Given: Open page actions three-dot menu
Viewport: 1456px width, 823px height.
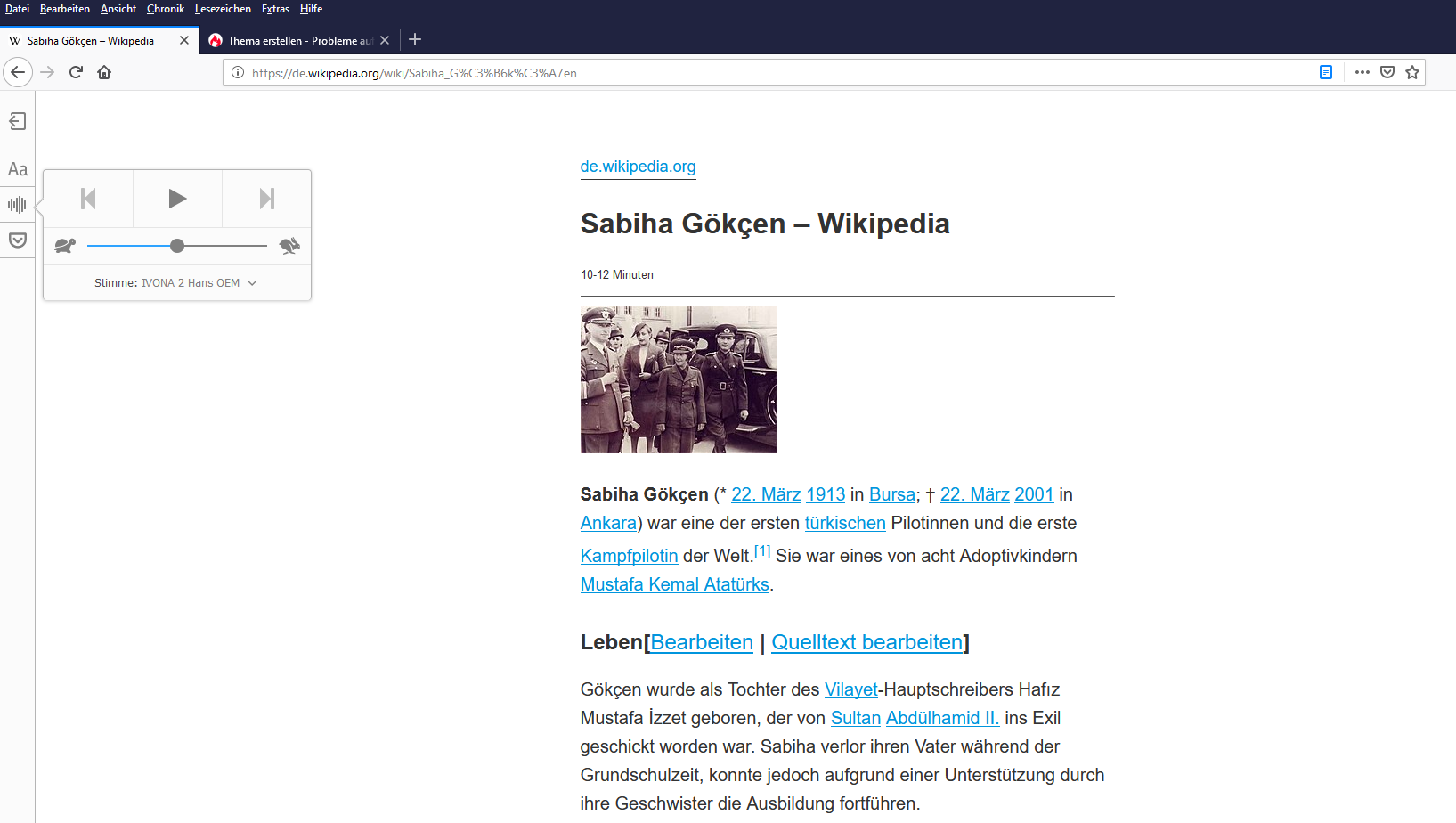Looking at the screenshot, I should click(1362, 72).
